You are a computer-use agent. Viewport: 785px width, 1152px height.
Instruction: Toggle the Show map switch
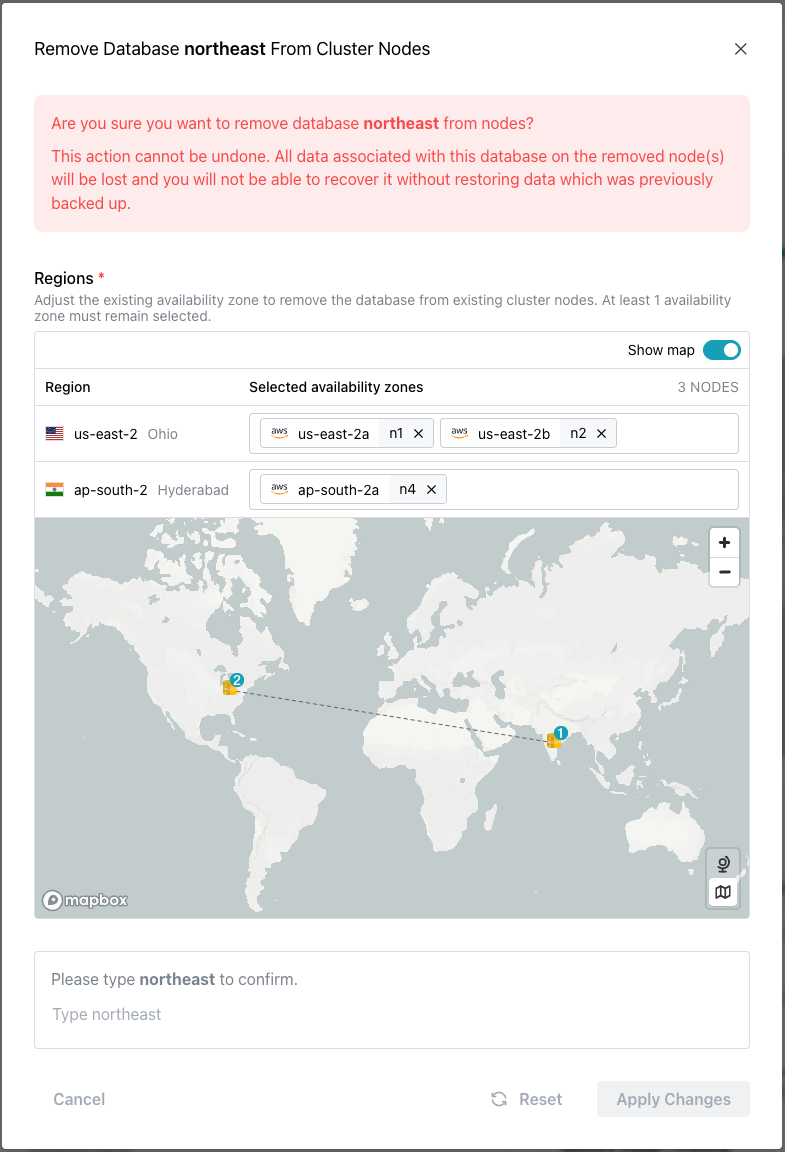point(721,350)
